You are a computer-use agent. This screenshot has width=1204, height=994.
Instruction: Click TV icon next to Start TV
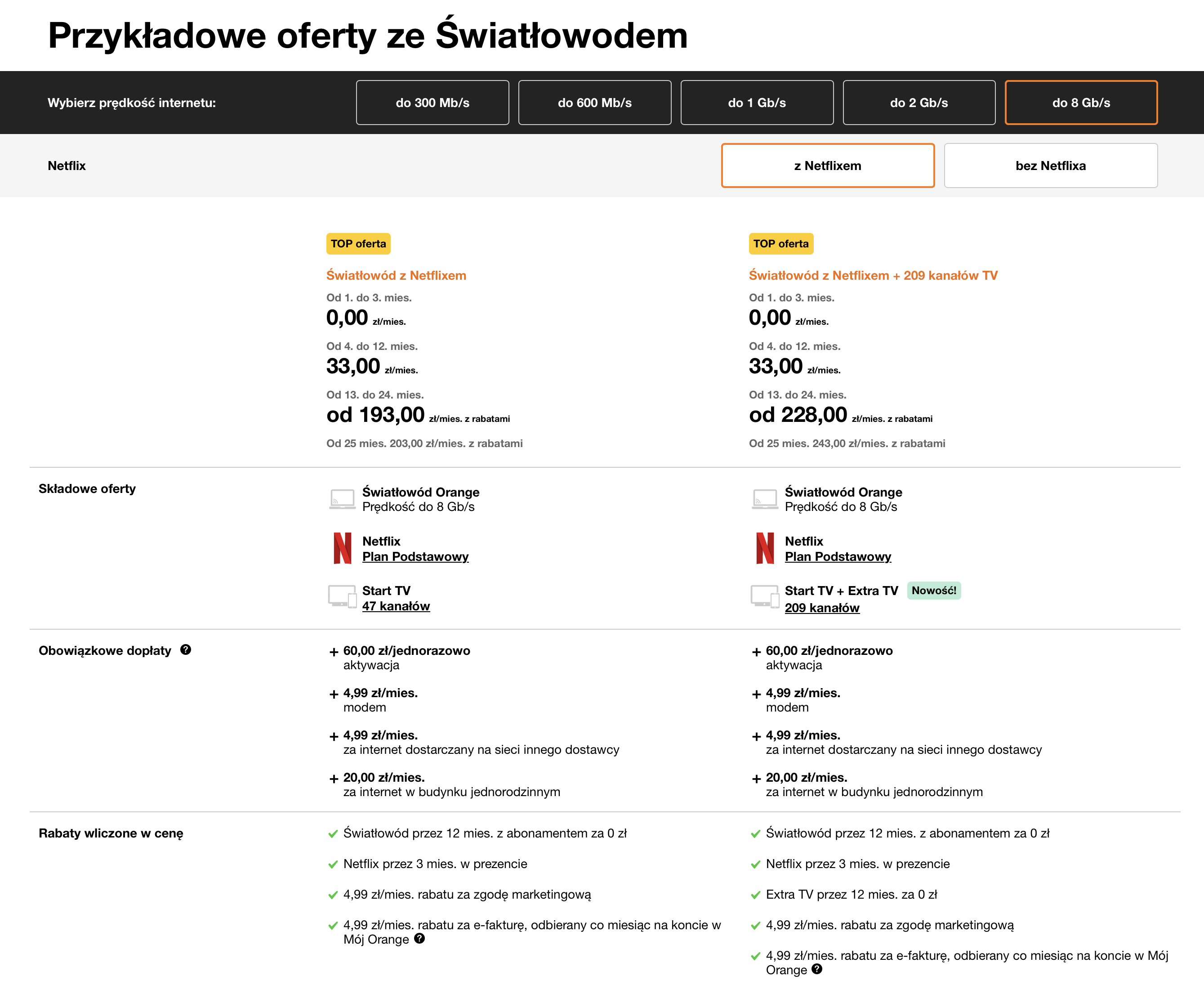(342, 597)
